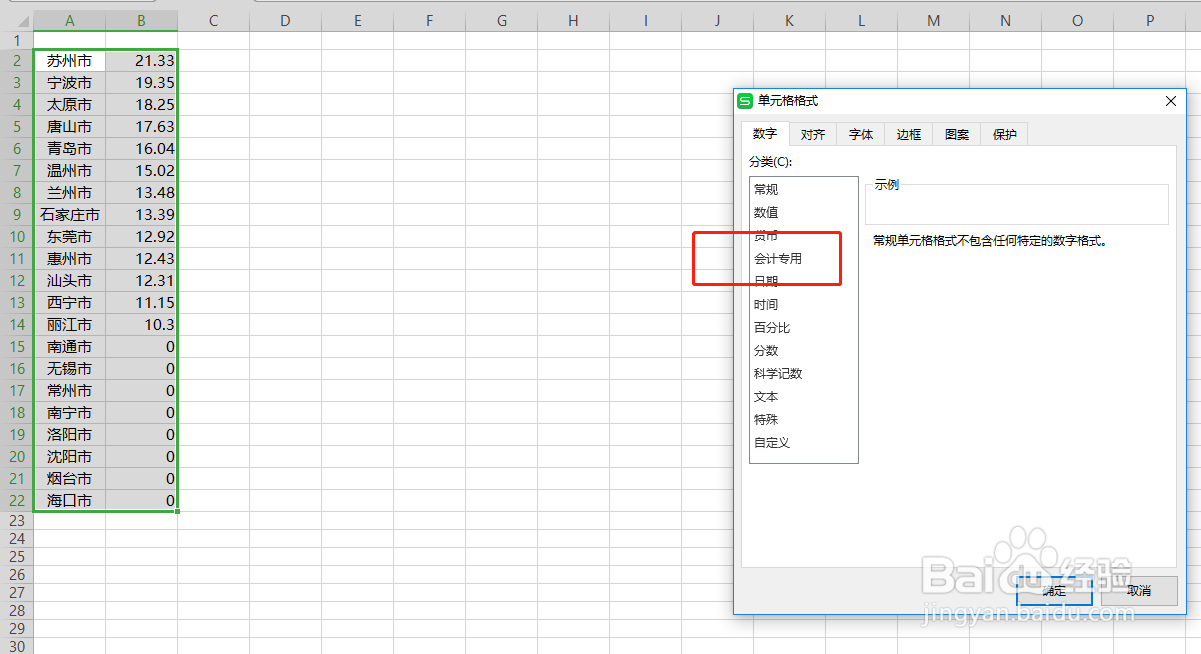The image size is (1201, 654).
Task: Click cell with value 10.3
Action: [x=141, y=324]
